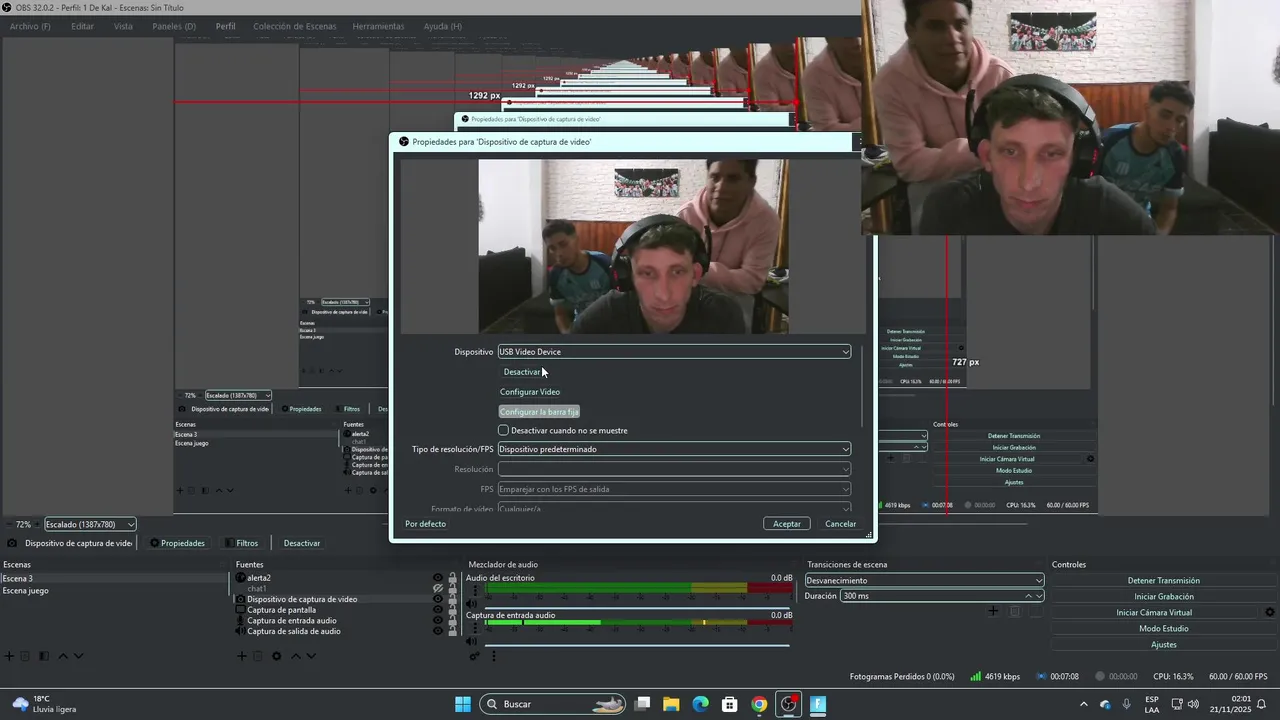Show hidden system tray icons chevron

click(x=1083, y=704)
